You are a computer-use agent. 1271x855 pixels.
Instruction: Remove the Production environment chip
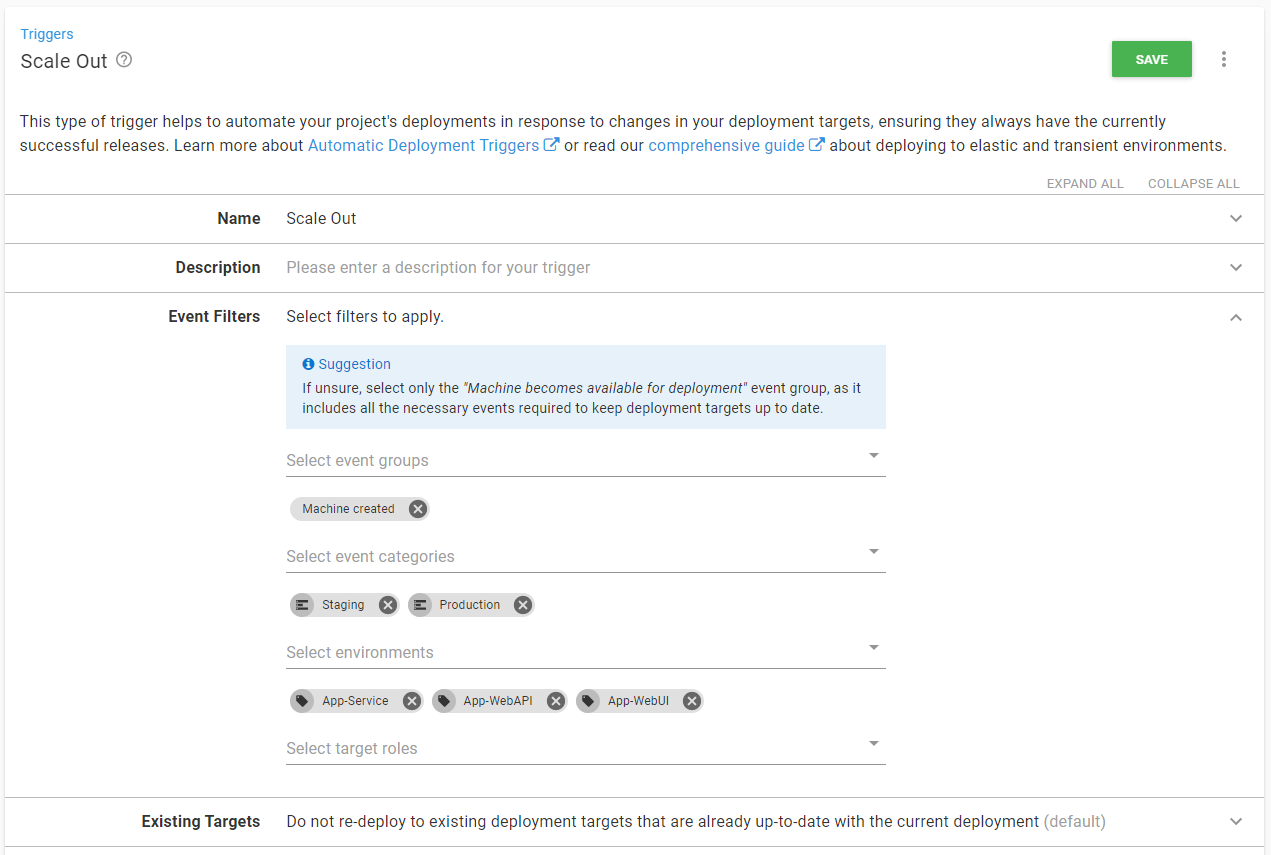[522, 605]
